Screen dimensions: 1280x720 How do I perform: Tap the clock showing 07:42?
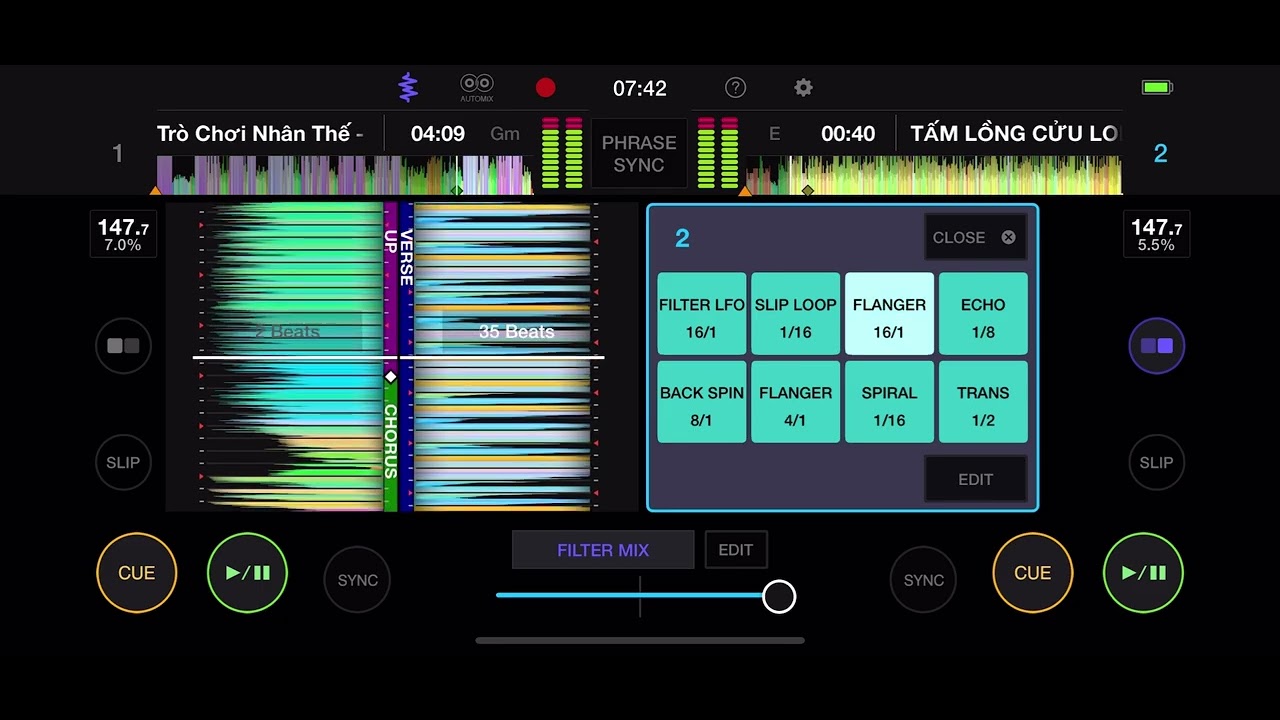click(x=640, y=89)
